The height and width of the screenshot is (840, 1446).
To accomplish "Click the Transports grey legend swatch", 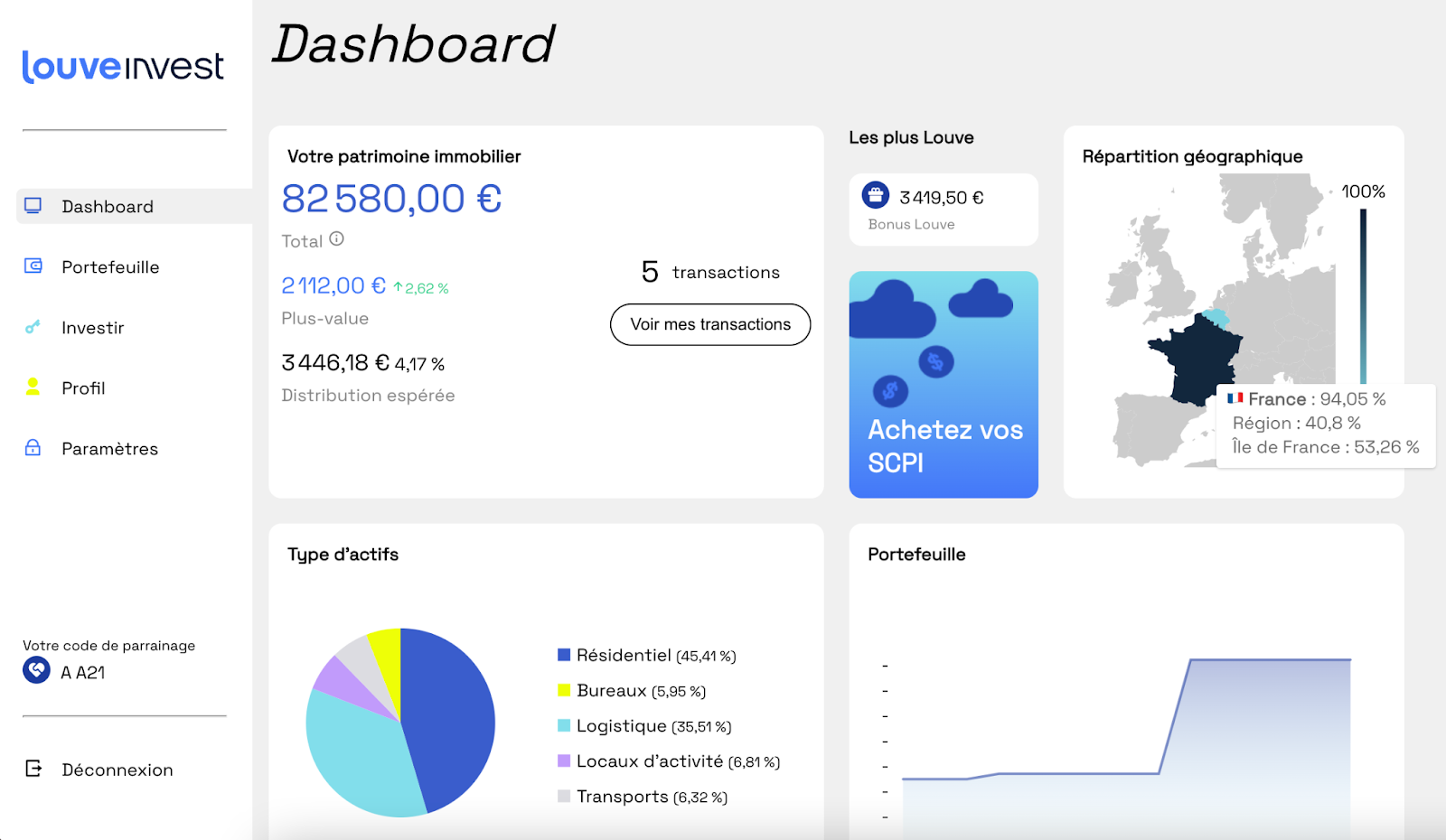I will click(564, 796).
